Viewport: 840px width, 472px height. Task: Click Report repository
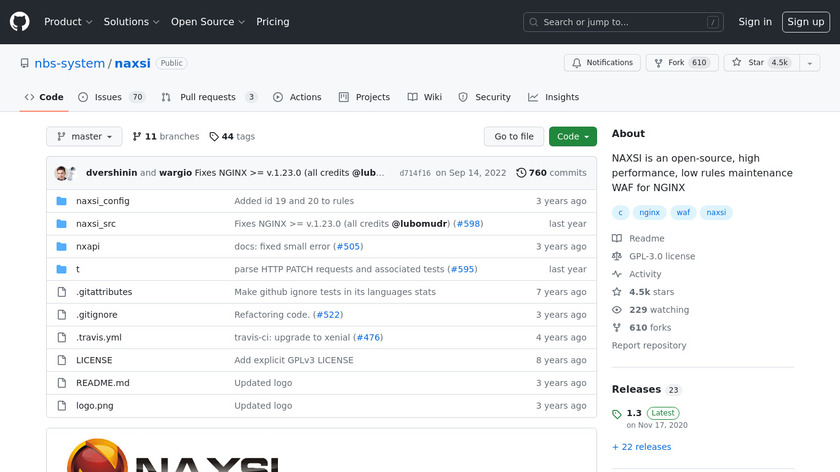point(649,346)
